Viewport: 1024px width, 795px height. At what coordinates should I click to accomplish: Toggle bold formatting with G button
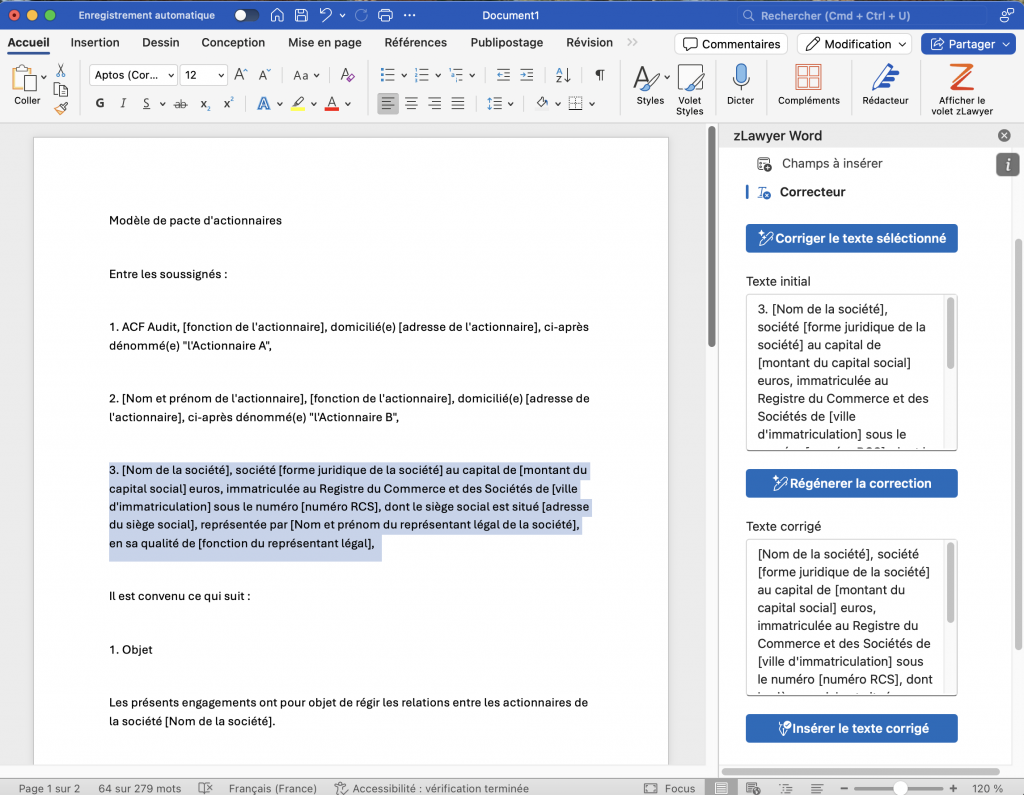pyautogui.click(x=100, y=103)
